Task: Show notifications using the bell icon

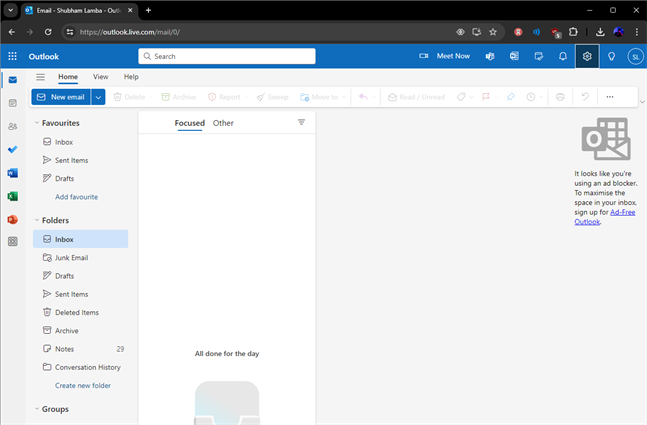Action: [x=562, y=56]
